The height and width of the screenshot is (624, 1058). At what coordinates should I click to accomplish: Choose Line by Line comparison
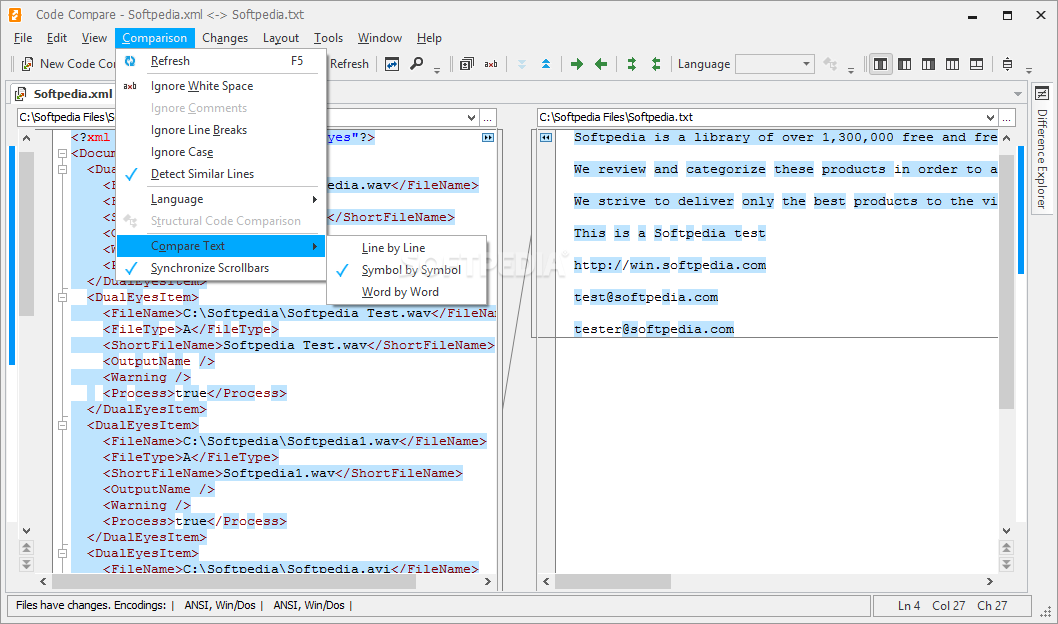tap(407, 248)
